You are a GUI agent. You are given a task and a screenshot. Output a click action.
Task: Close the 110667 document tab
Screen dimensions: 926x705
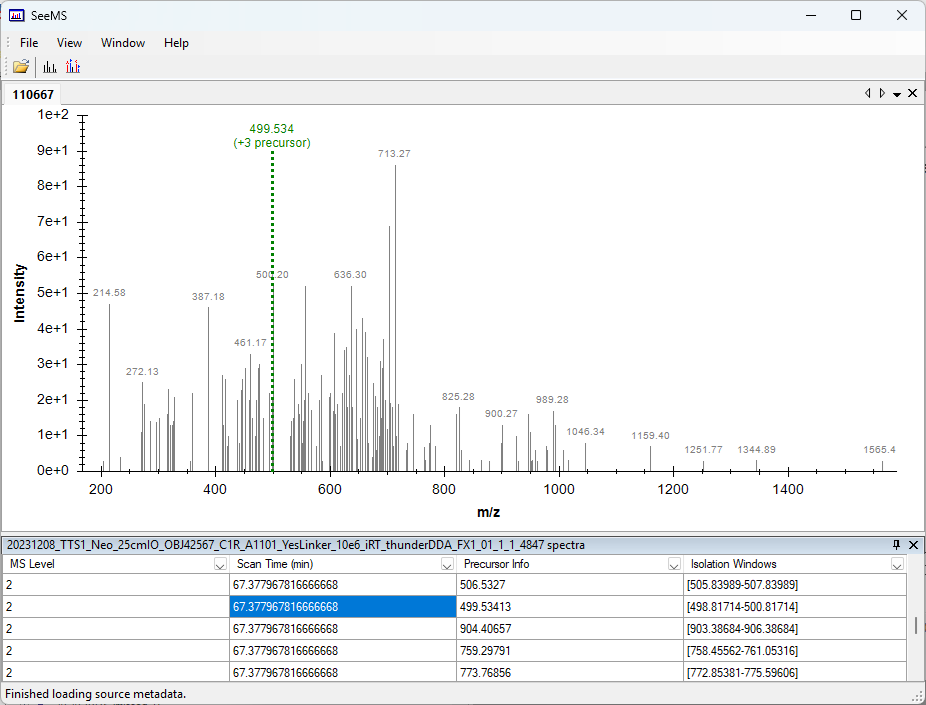[913, 93]
